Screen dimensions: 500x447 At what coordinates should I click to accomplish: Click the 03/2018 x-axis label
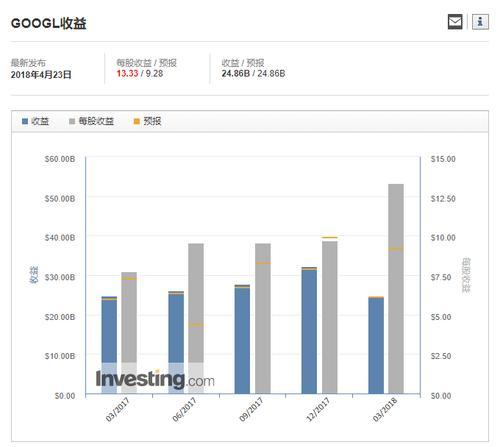(385, 410)
